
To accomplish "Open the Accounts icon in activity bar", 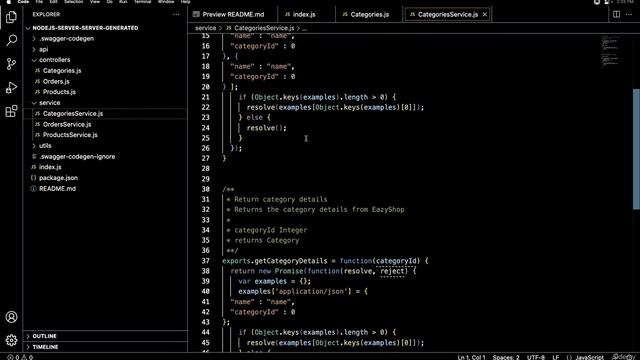I will pos(11,317).
